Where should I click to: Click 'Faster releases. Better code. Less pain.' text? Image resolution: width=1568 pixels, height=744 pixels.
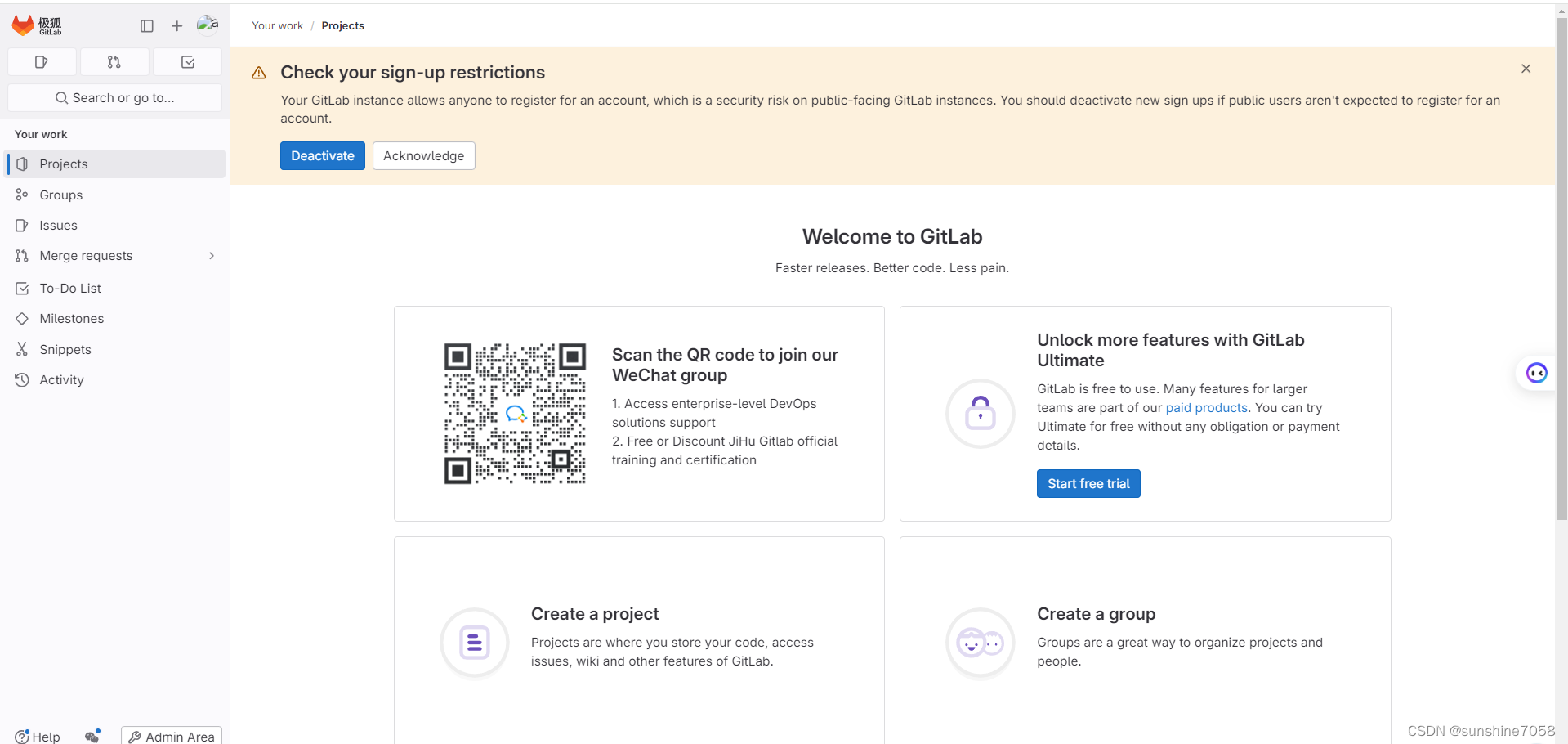coord(892,267)
